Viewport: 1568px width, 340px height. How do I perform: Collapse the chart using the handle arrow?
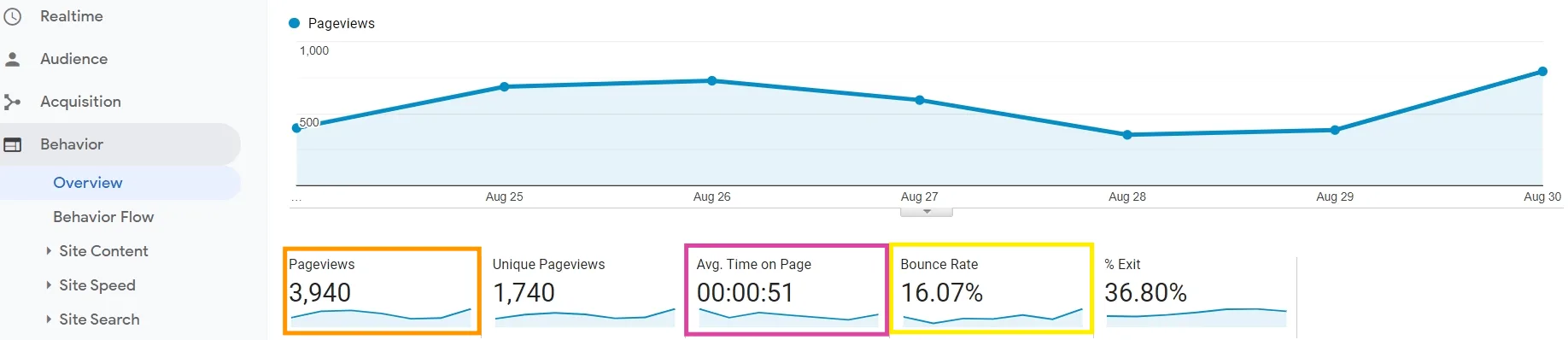927,212
